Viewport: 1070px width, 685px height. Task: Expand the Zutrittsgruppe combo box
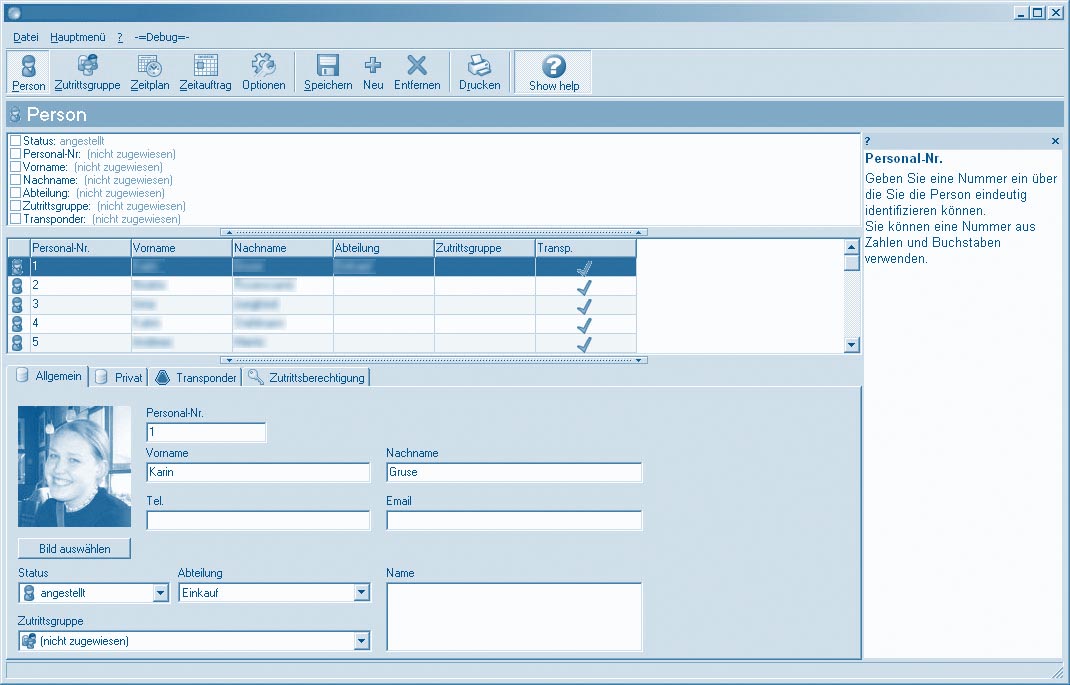point(362,641)
